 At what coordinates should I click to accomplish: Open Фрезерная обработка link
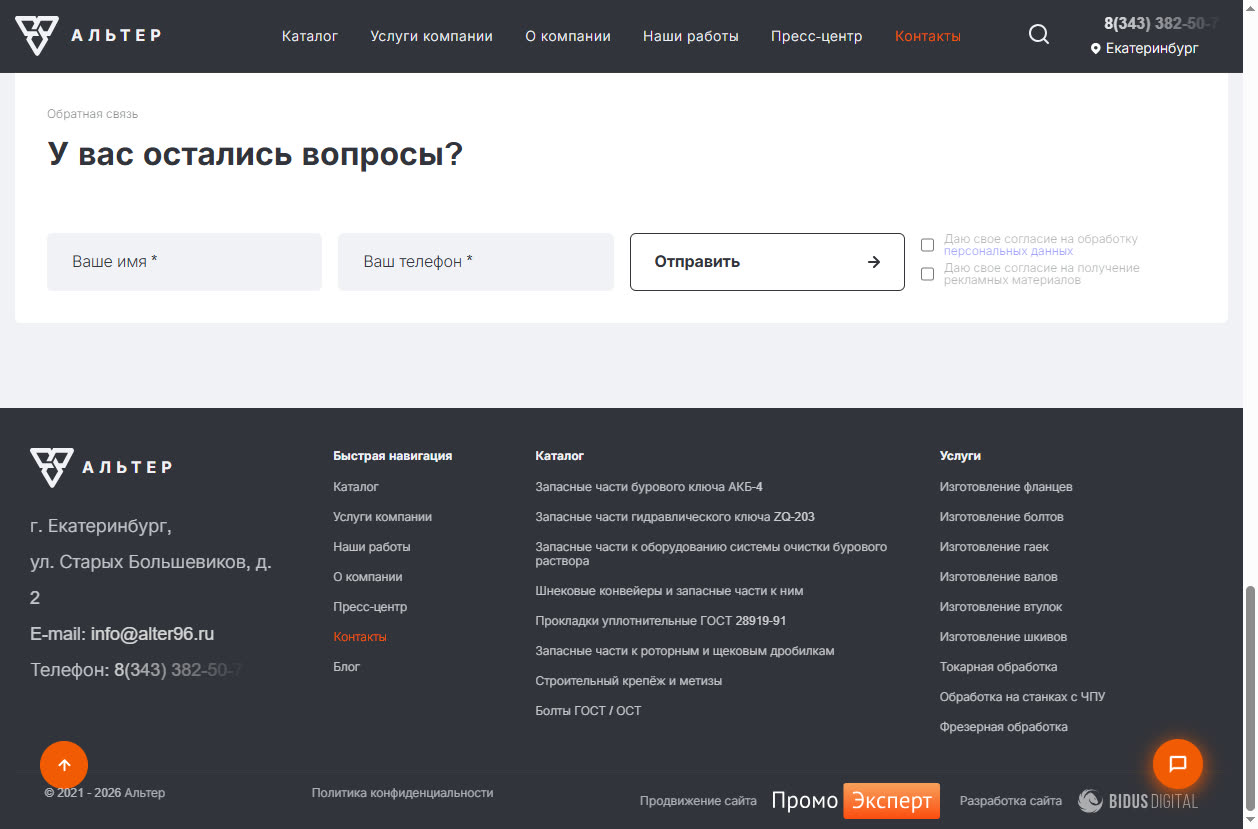point(1003,727)
